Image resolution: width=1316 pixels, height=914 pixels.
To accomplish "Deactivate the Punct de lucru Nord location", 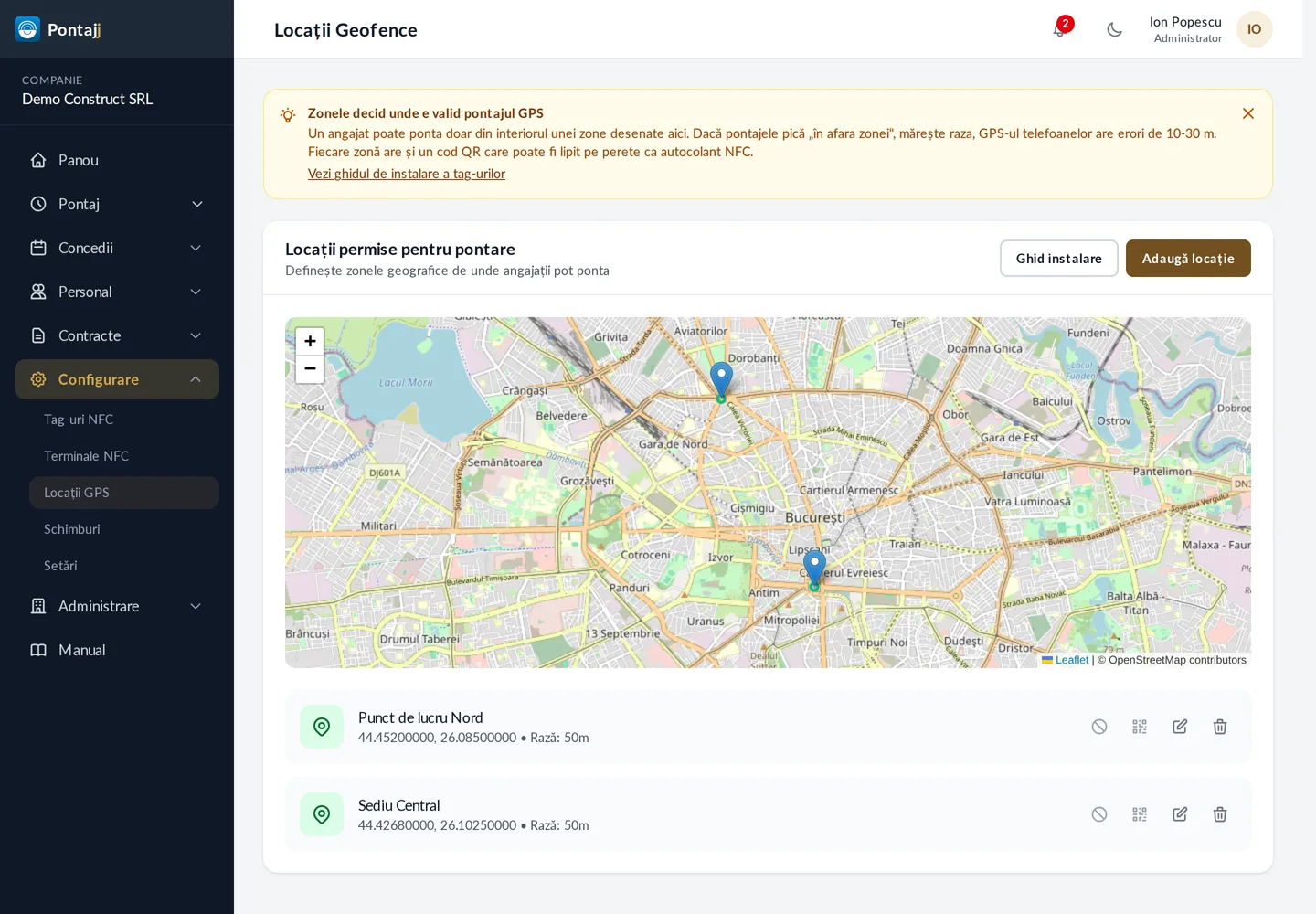I will [x=1099, y=727].
